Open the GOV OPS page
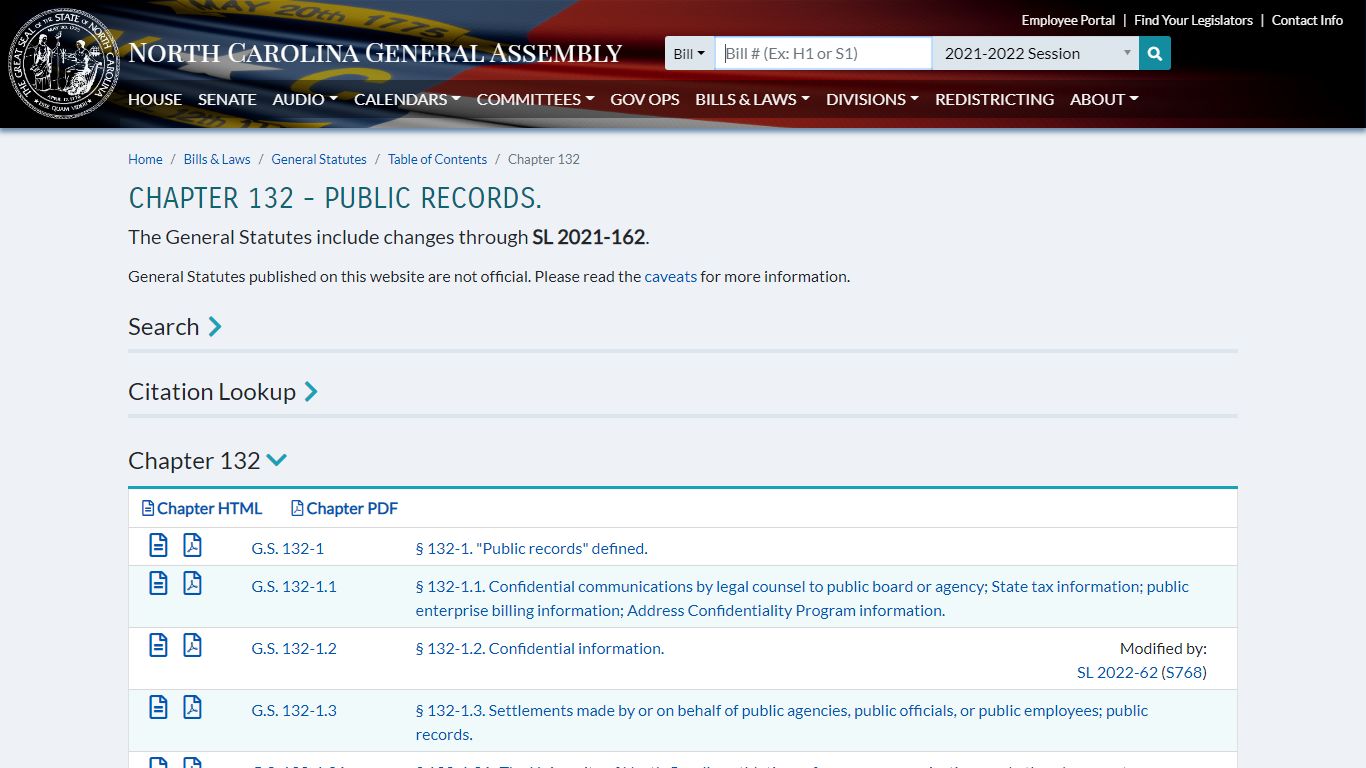The image size is (1366, 768). (x=645, y=99)
